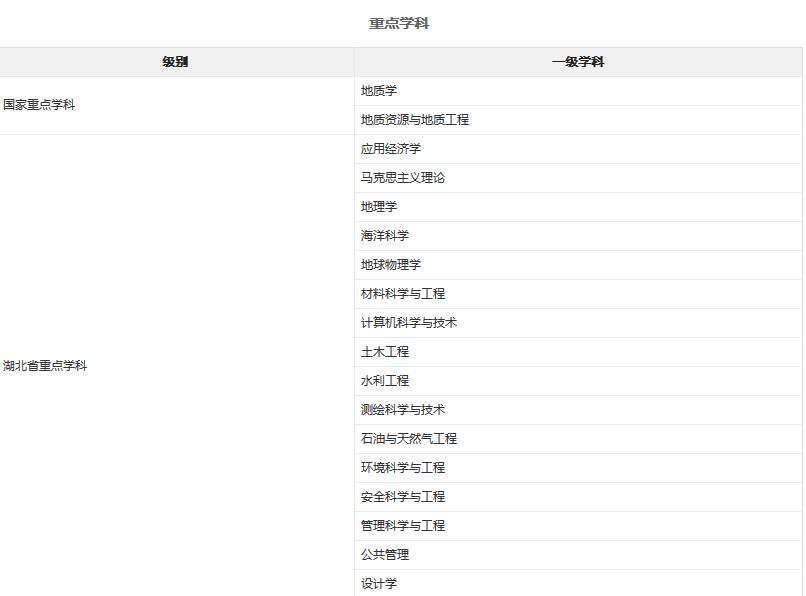The width and height of the screenshot is (806, 596).
Task: Click the 湖北省重点学科 level cell
Action: [x=45, y=366]
